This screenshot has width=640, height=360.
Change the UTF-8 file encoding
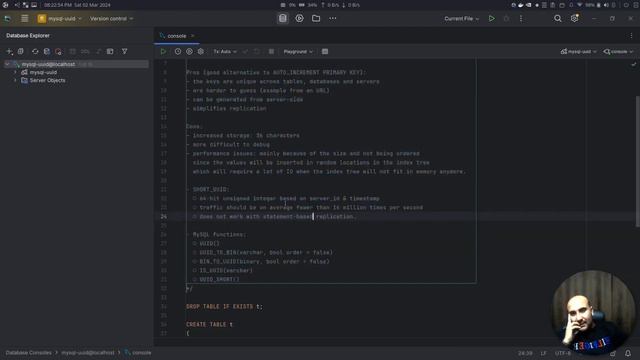click(563, 353)
